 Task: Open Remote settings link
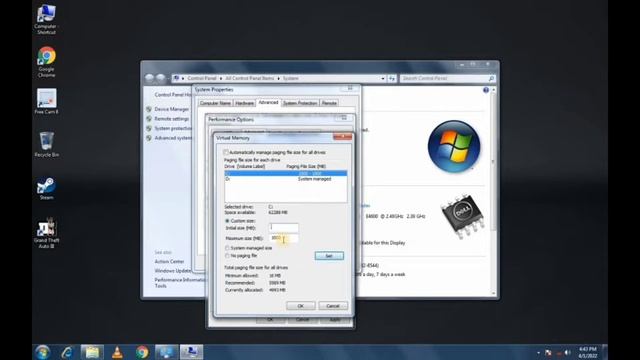(171, 119)
